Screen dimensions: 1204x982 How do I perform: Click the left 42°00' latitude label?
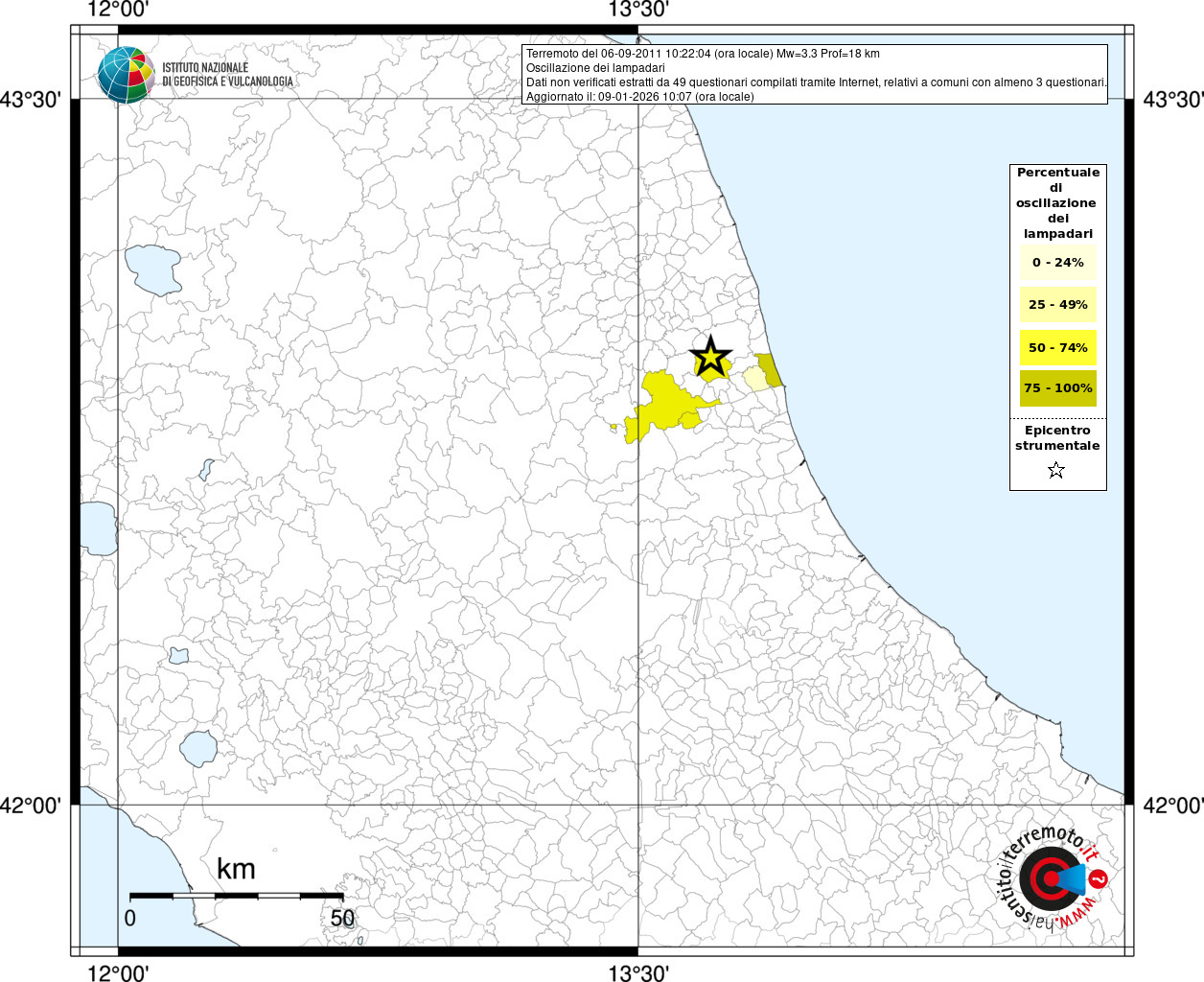click(32, 806)
